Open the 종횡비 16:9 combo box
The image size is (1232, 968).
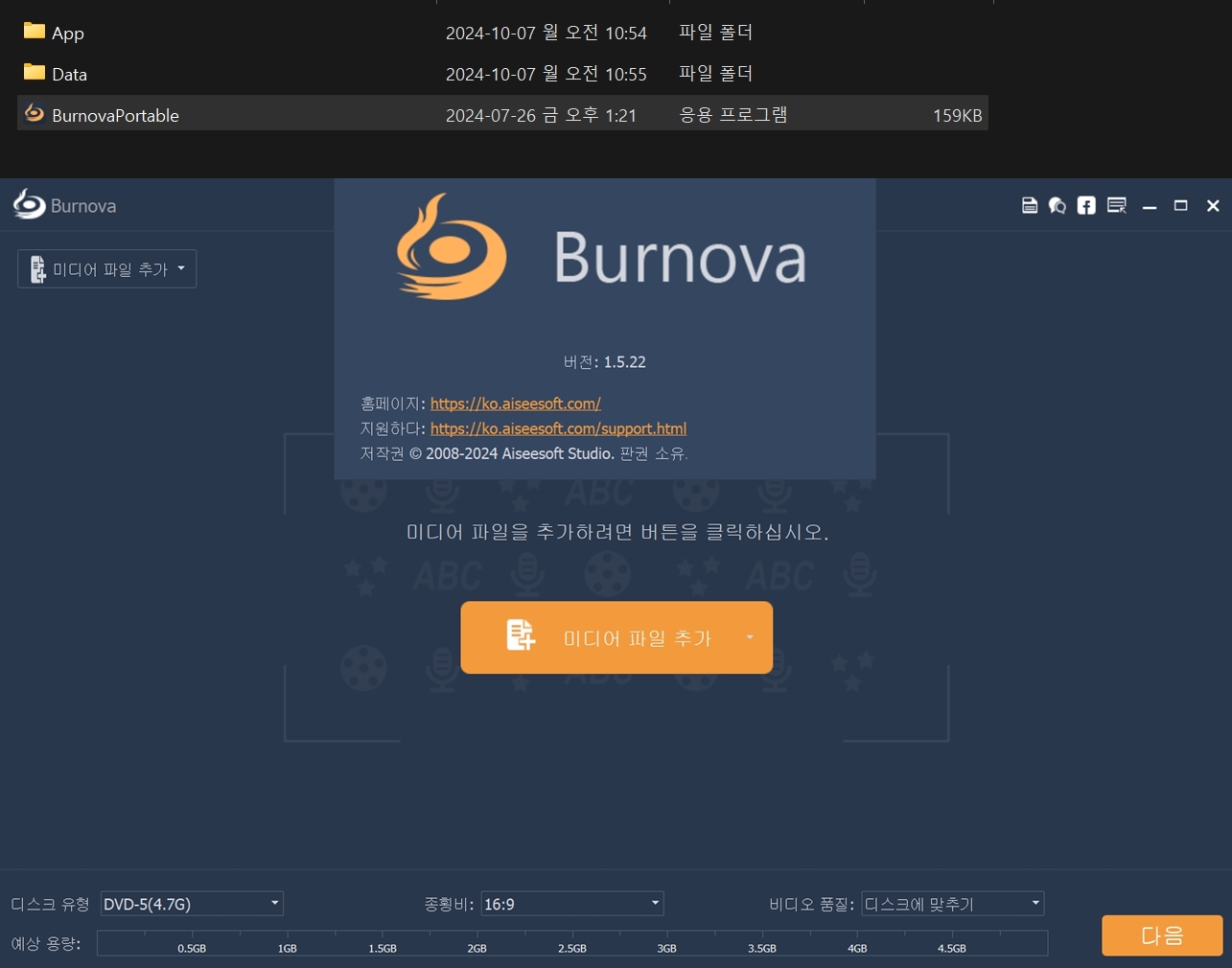pos(572,904)
